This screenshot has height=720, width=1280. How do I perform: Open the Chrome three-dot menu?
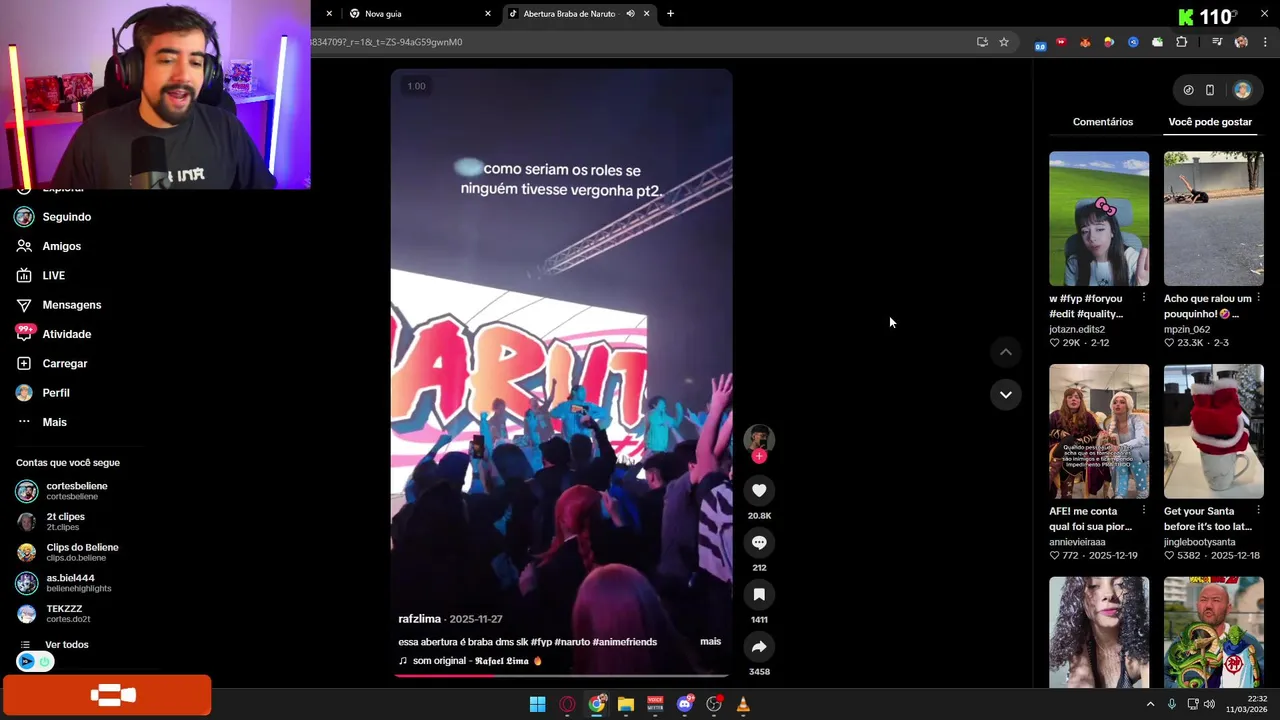1265,42
